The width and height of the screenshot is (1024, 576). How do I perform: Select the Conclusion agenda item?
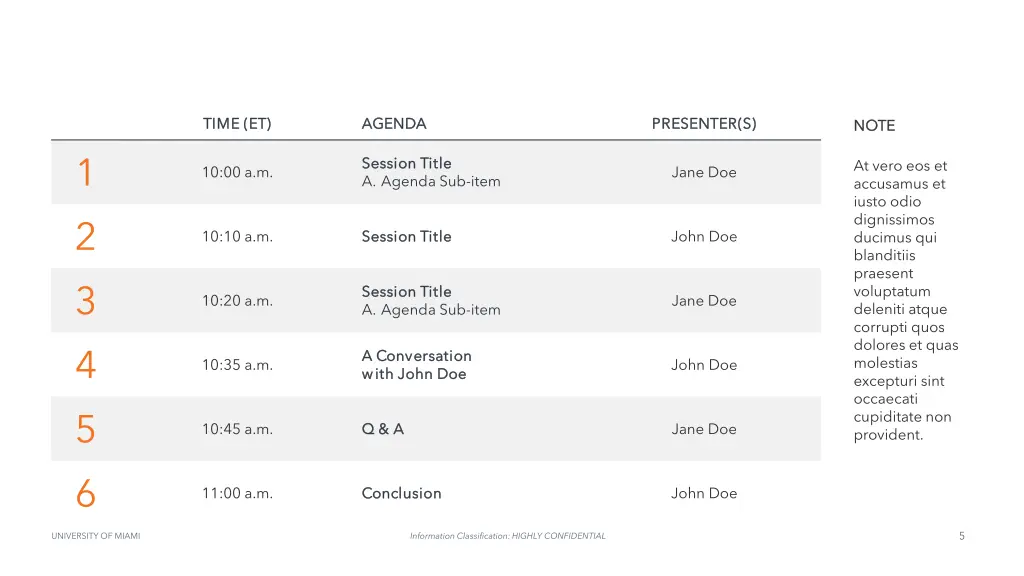(x=402, y=493)
